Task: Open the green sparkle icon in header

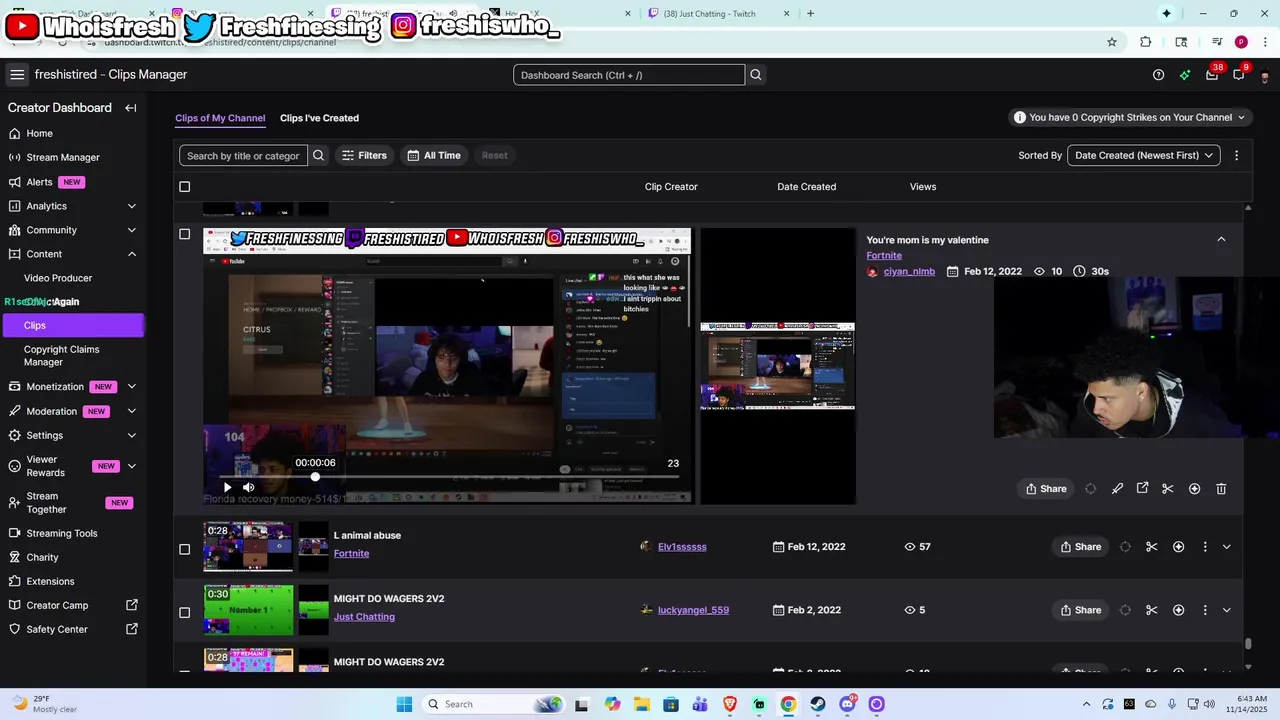Action: pyautogui.click(x=1185, y=75)
